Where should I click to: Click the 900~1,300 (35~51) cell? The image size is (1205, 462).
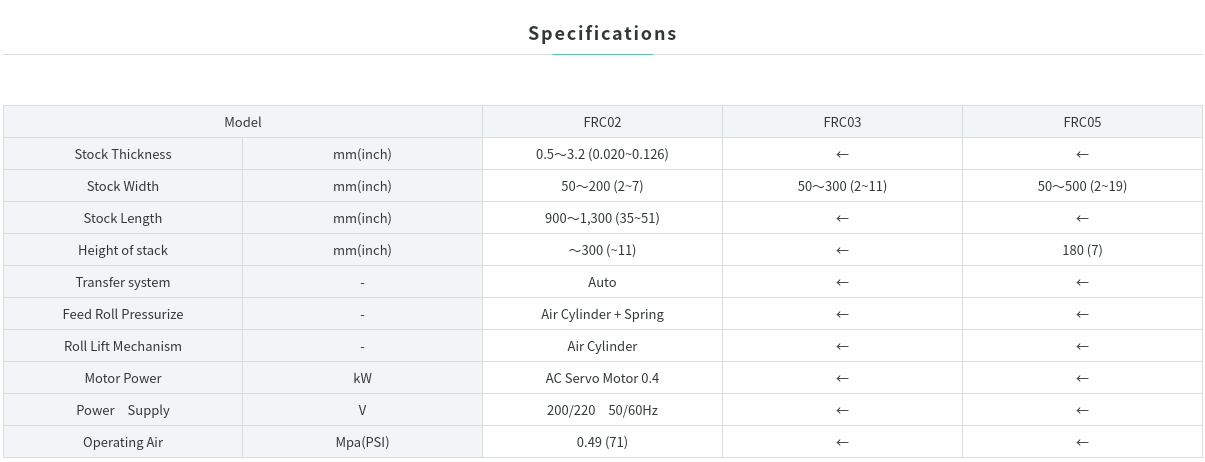click(602, 218)
